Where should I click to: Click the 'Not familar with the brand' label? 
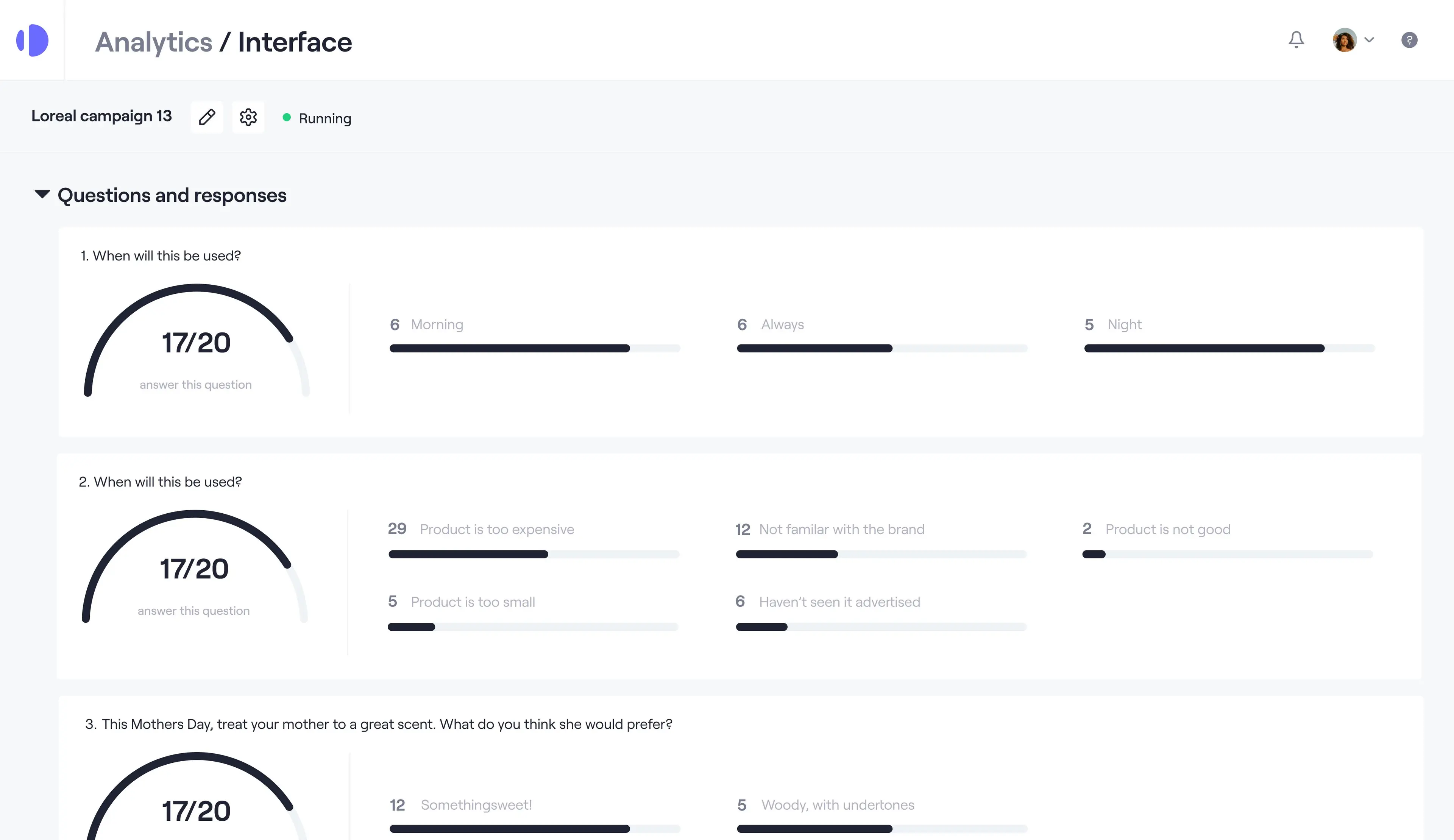point(841,530)
